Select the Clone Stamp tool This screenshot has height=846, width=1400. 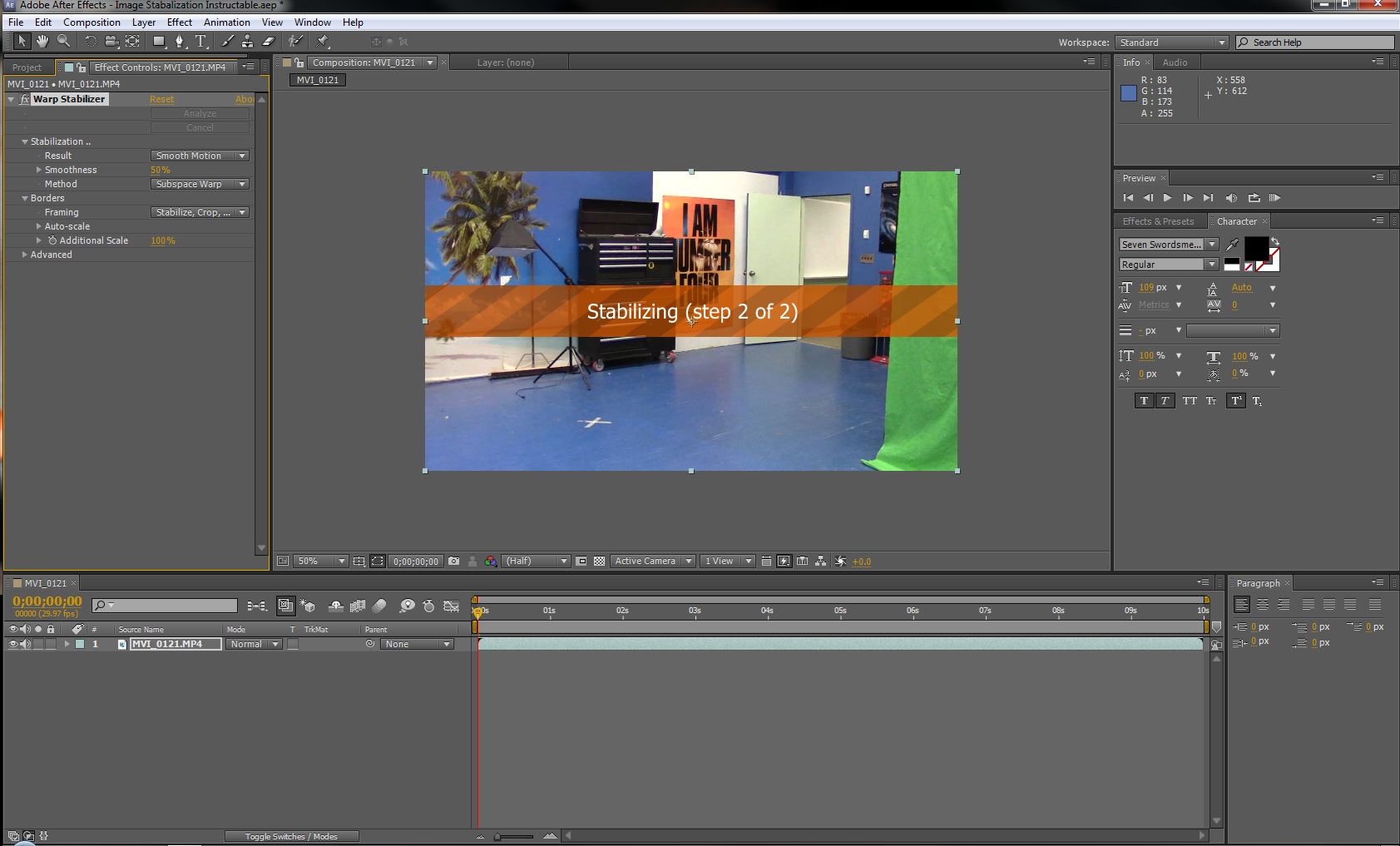point(247,41)
